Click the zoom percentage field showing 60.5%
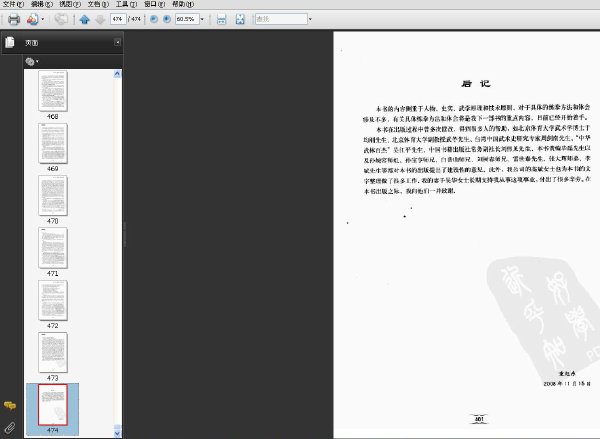This screenshot has width=600, height=439. coord(187,19)
